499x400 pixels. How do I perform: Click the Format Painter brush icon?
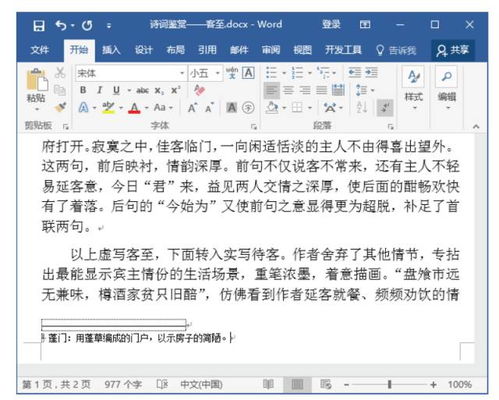point(60,107)
